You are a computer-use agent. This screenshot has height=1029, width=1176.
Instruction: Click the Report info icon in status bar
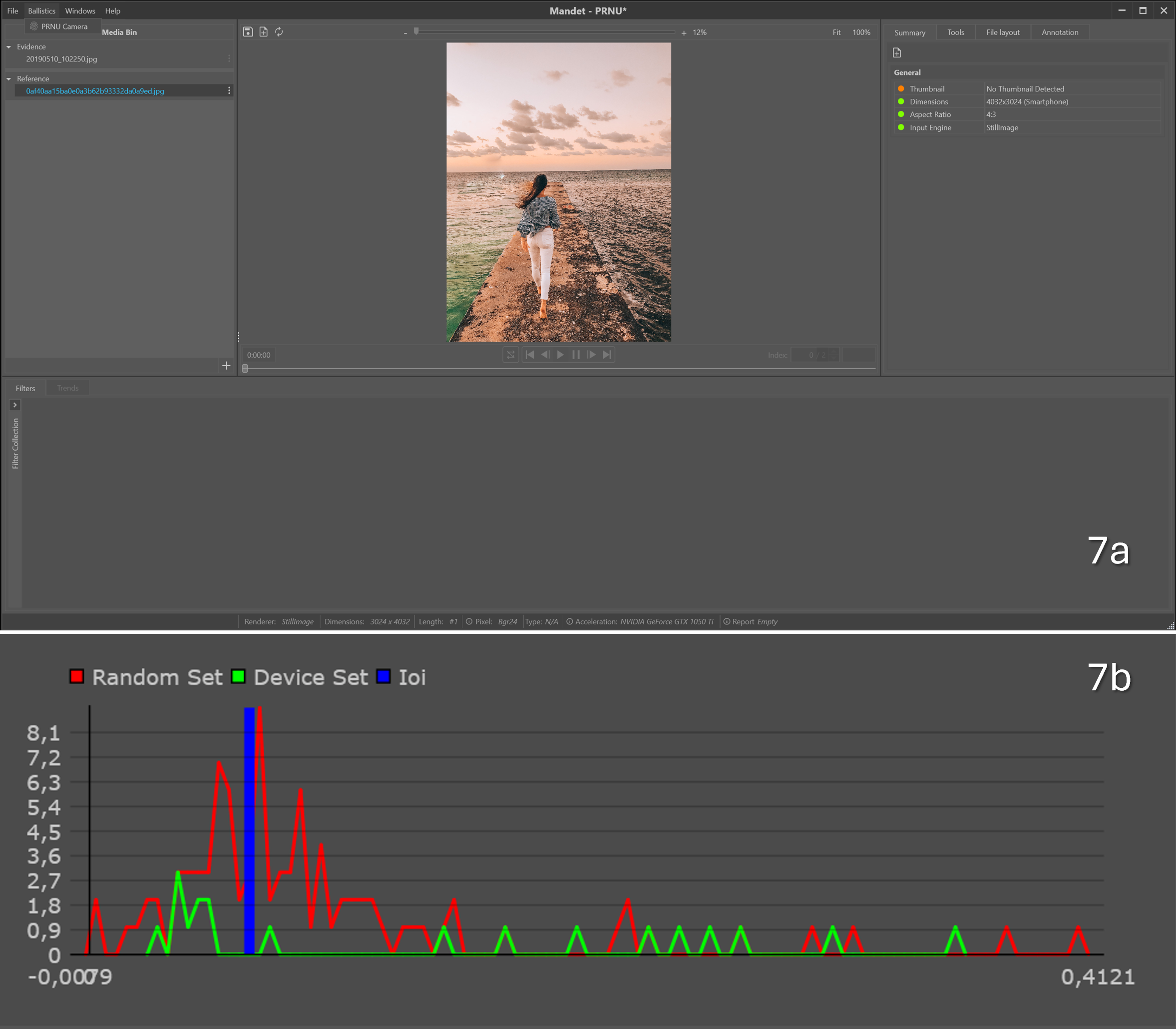click(x=727, y=621)
